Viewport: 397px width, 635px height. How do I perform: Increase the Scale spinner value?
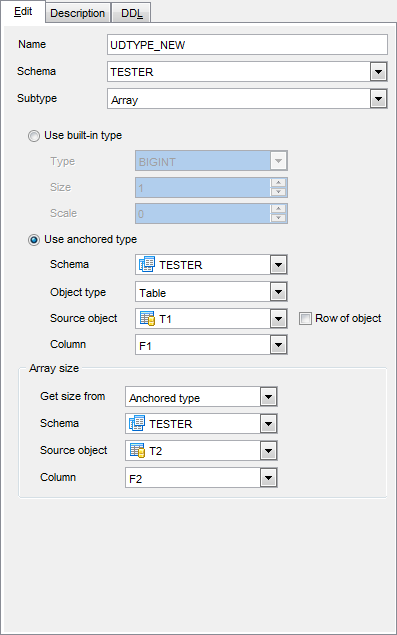pyautogui.click(x=278, y=209)
